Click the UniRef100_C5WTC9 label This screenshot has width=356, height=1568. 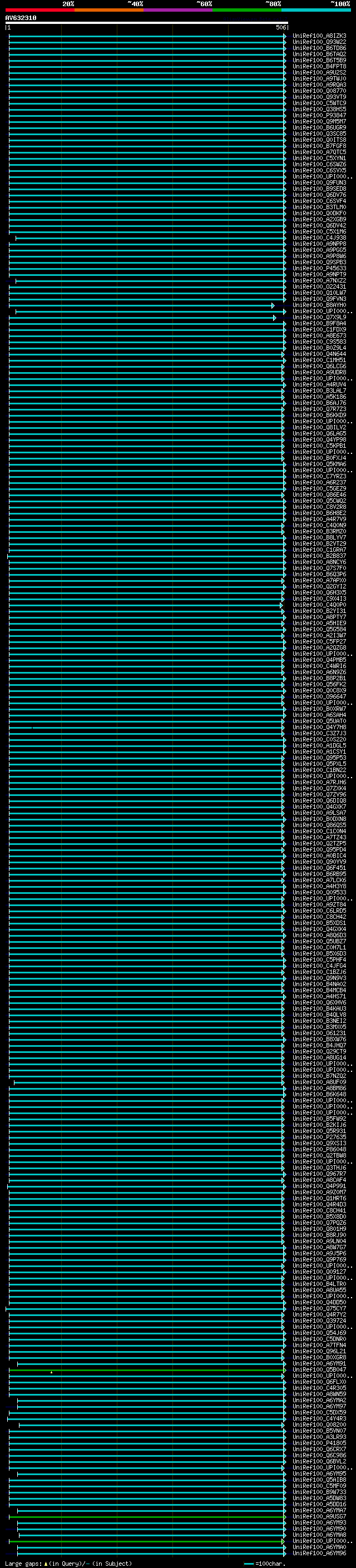tap(319, 103)
